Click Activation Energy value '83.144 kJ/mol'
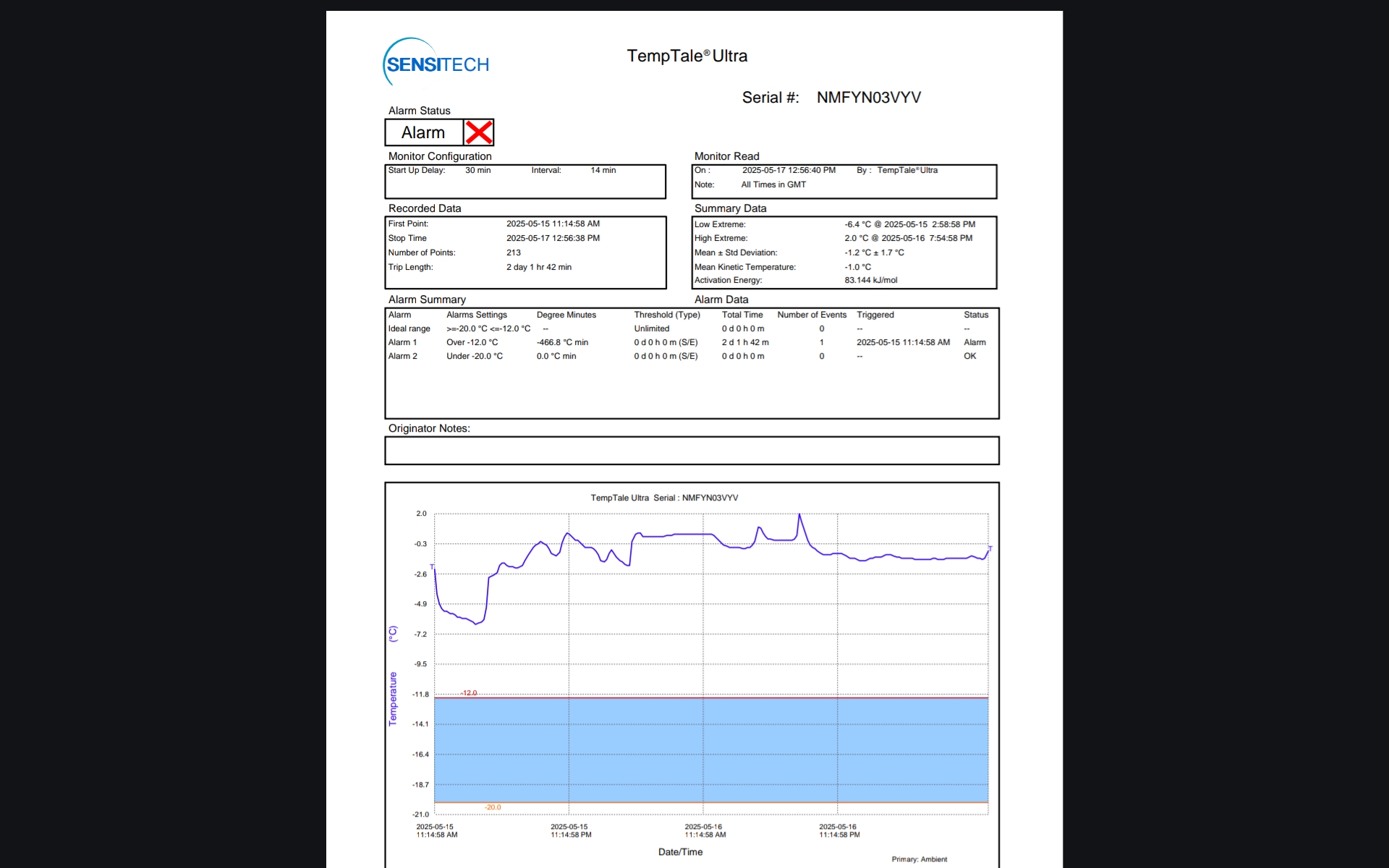Image resolution: width=1389 pixels, height=868 pixels. [870, 280]
